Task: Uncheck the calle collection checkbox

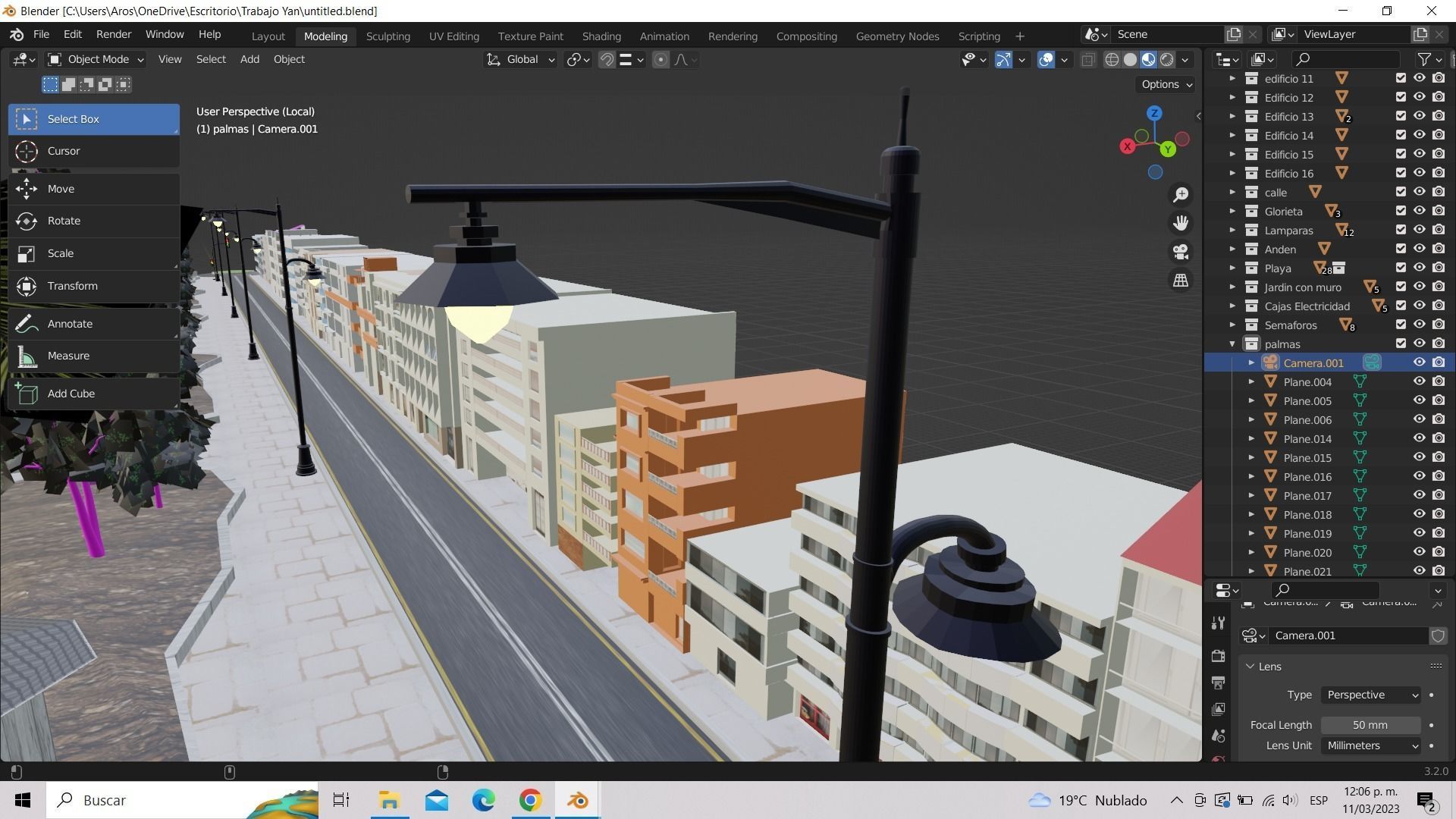Action: tap(1401, 192)
